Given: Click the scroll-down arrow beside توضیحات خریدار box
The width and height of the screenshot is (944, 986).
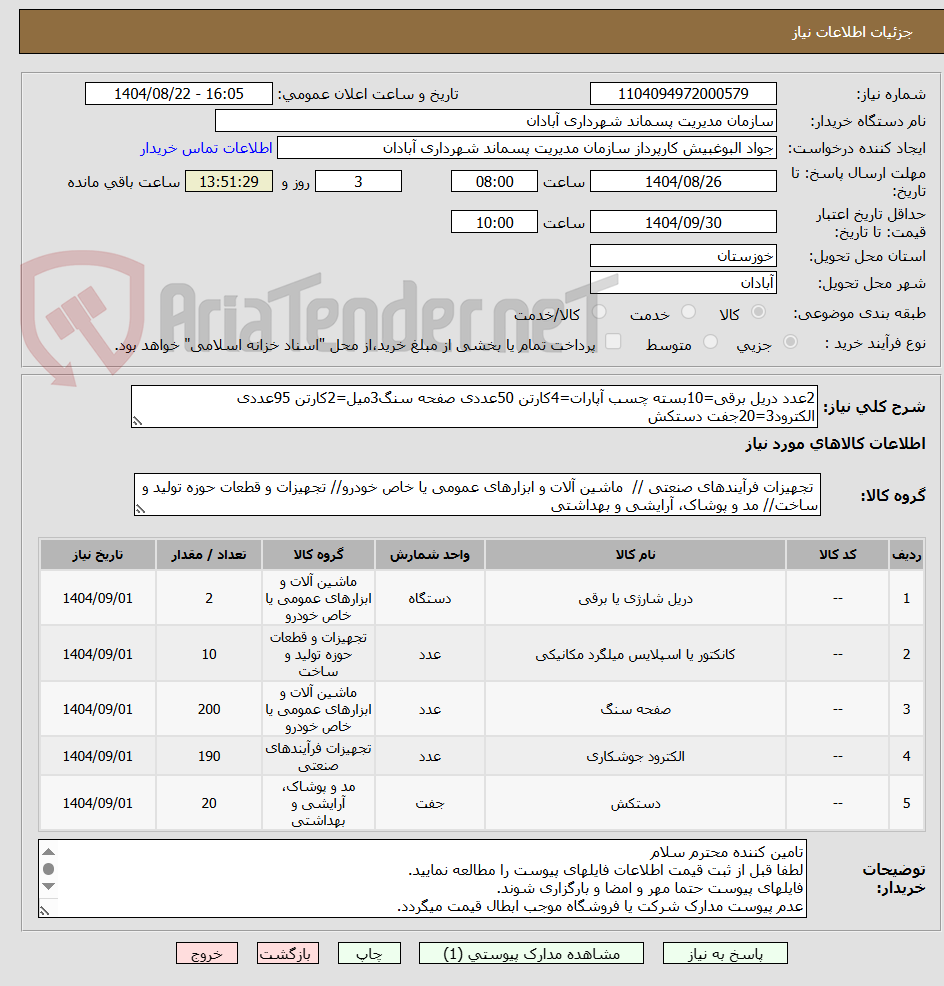Looking at the screenshot, I should [x=49, y=886].
